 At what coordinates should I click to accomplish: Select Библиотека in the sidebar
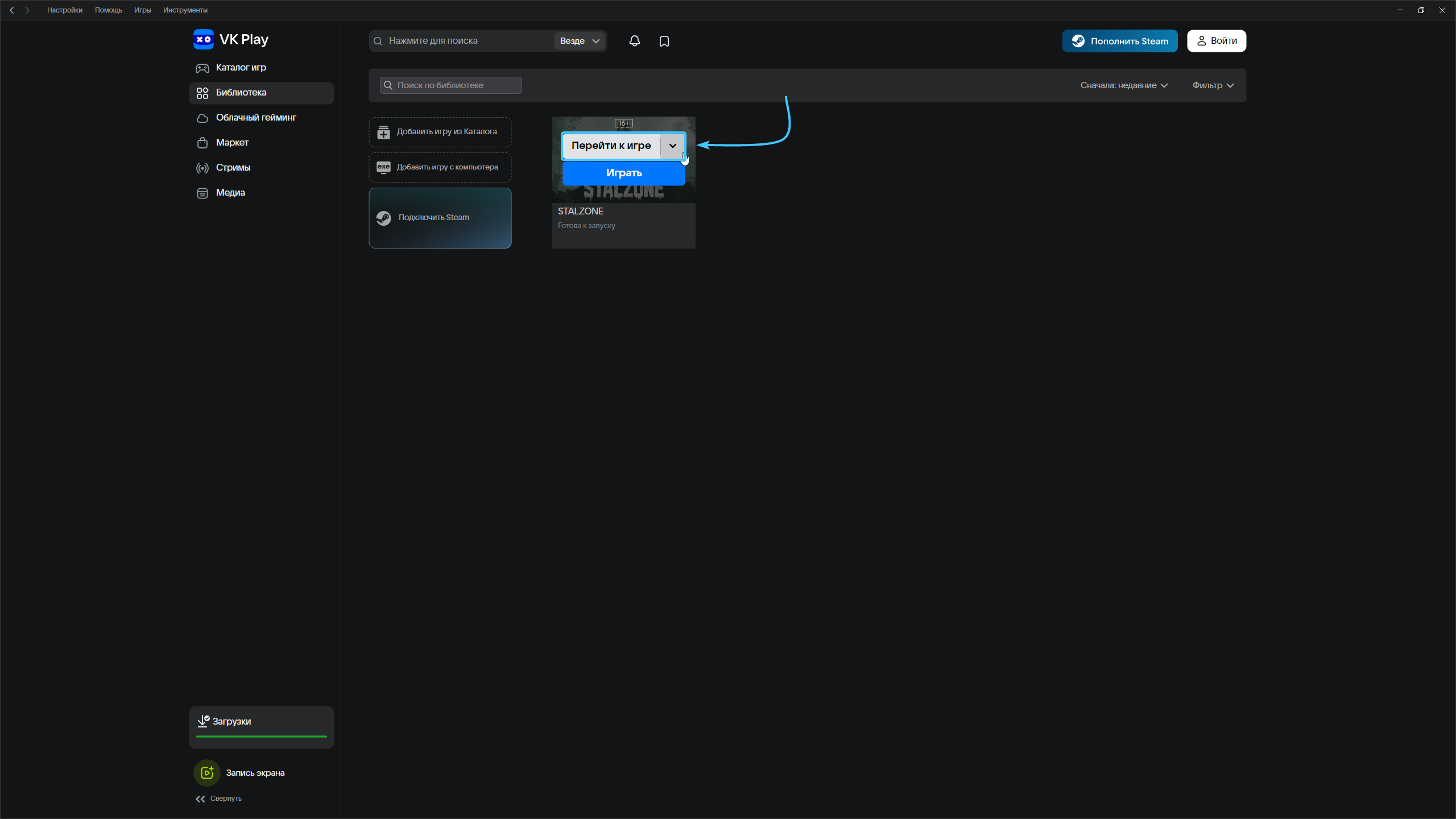coord(261,93)
